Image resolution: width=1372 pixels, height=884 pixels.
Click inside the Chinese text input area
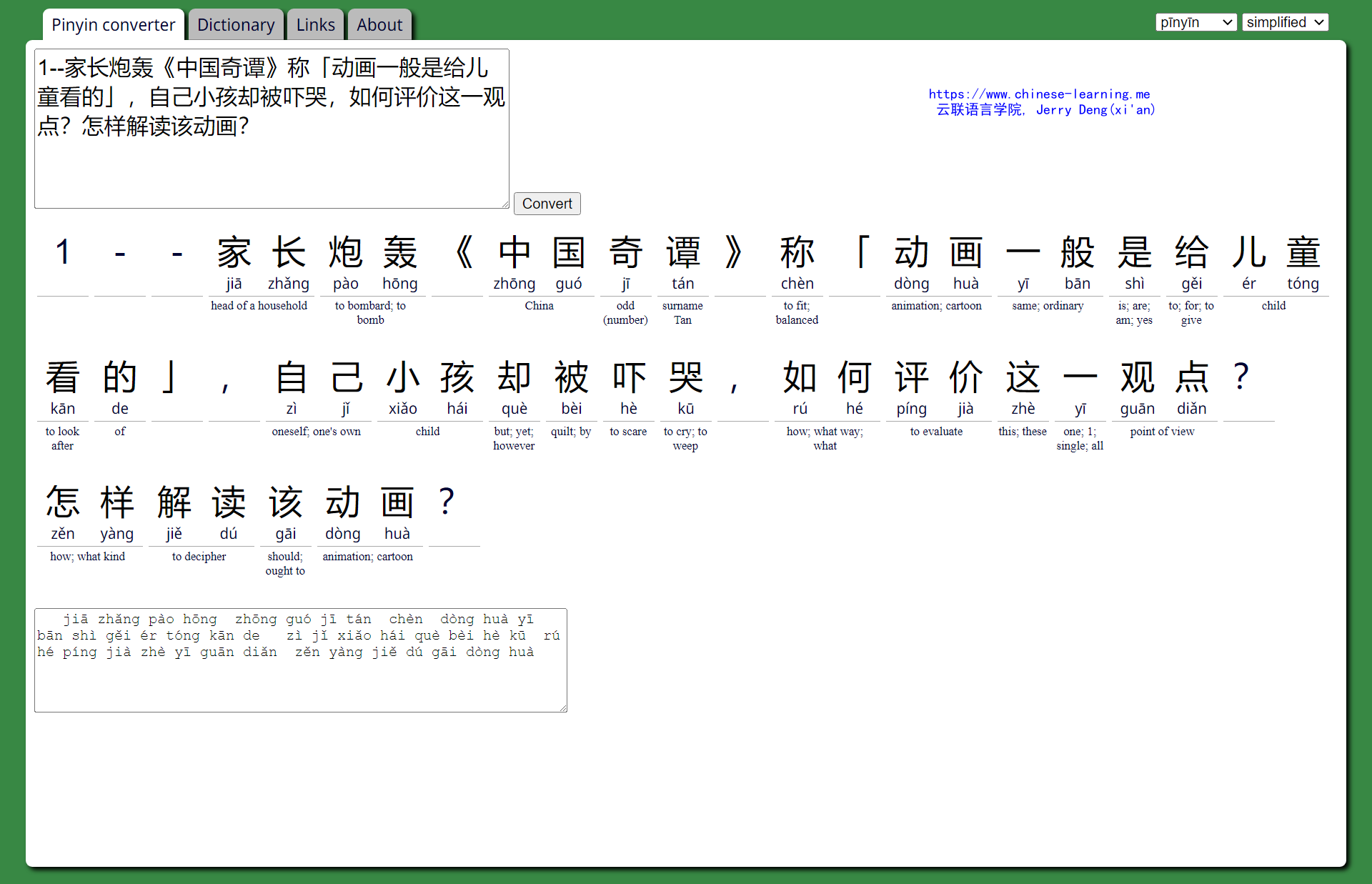click(x=272, y=129)
